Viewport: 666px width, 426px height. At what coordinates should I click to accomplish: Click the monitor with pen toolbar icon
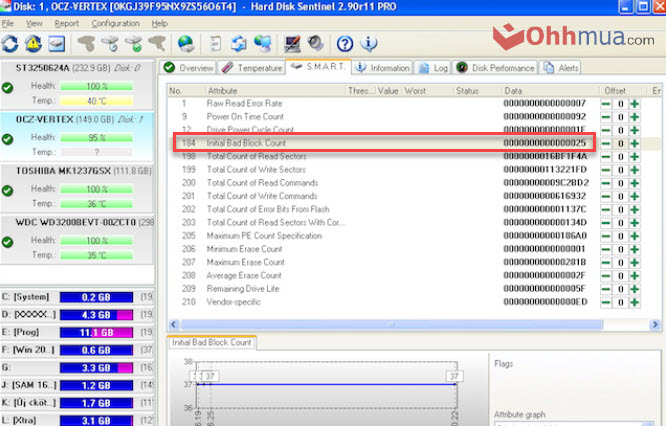click(293, 44)
